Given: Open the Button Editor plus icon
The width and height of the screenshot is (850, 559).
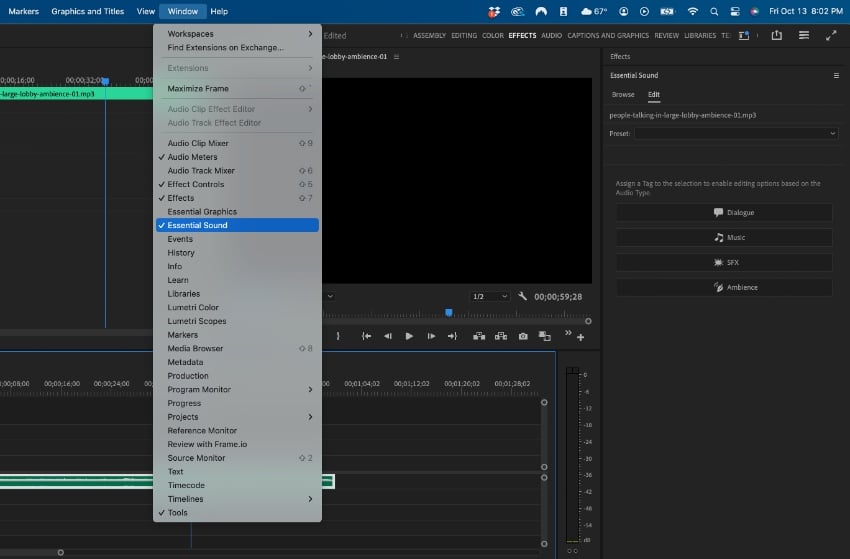Looking at the screenshot, I should coord(581,338).
